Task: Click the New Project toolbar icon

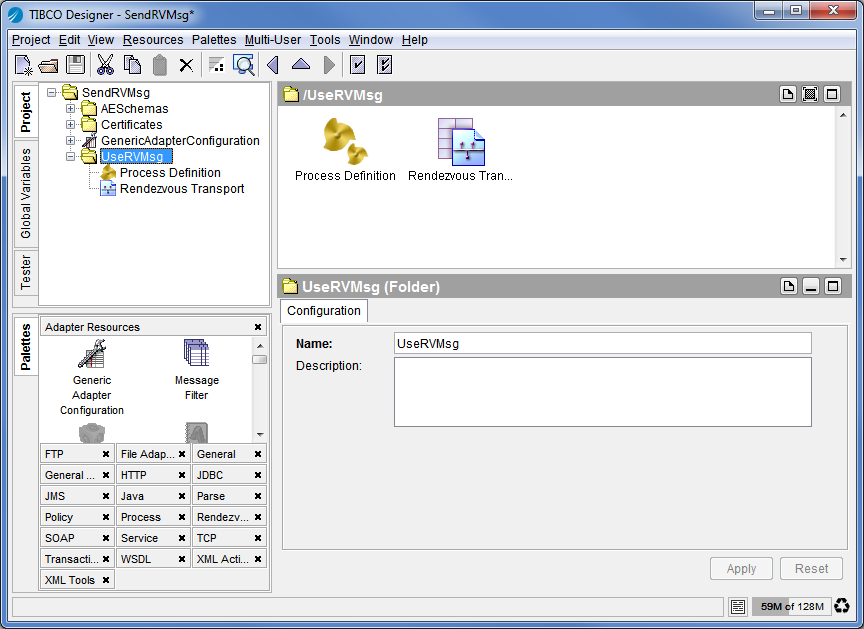Action: click(x=23, y=65)
